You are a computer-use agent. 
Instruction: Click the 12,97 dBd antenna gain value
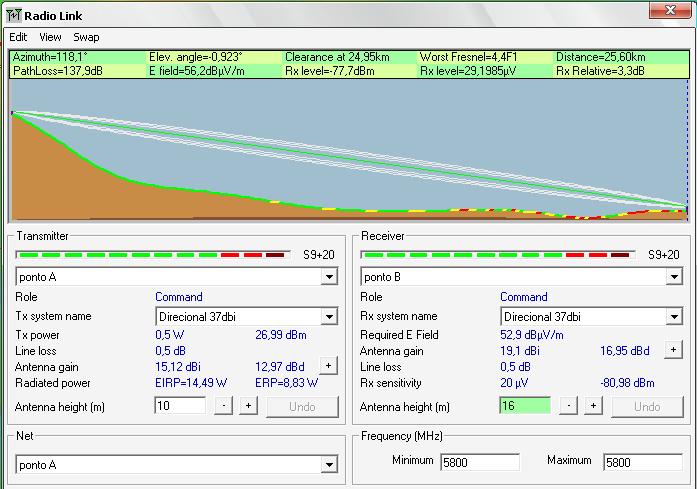pos(280,367)
